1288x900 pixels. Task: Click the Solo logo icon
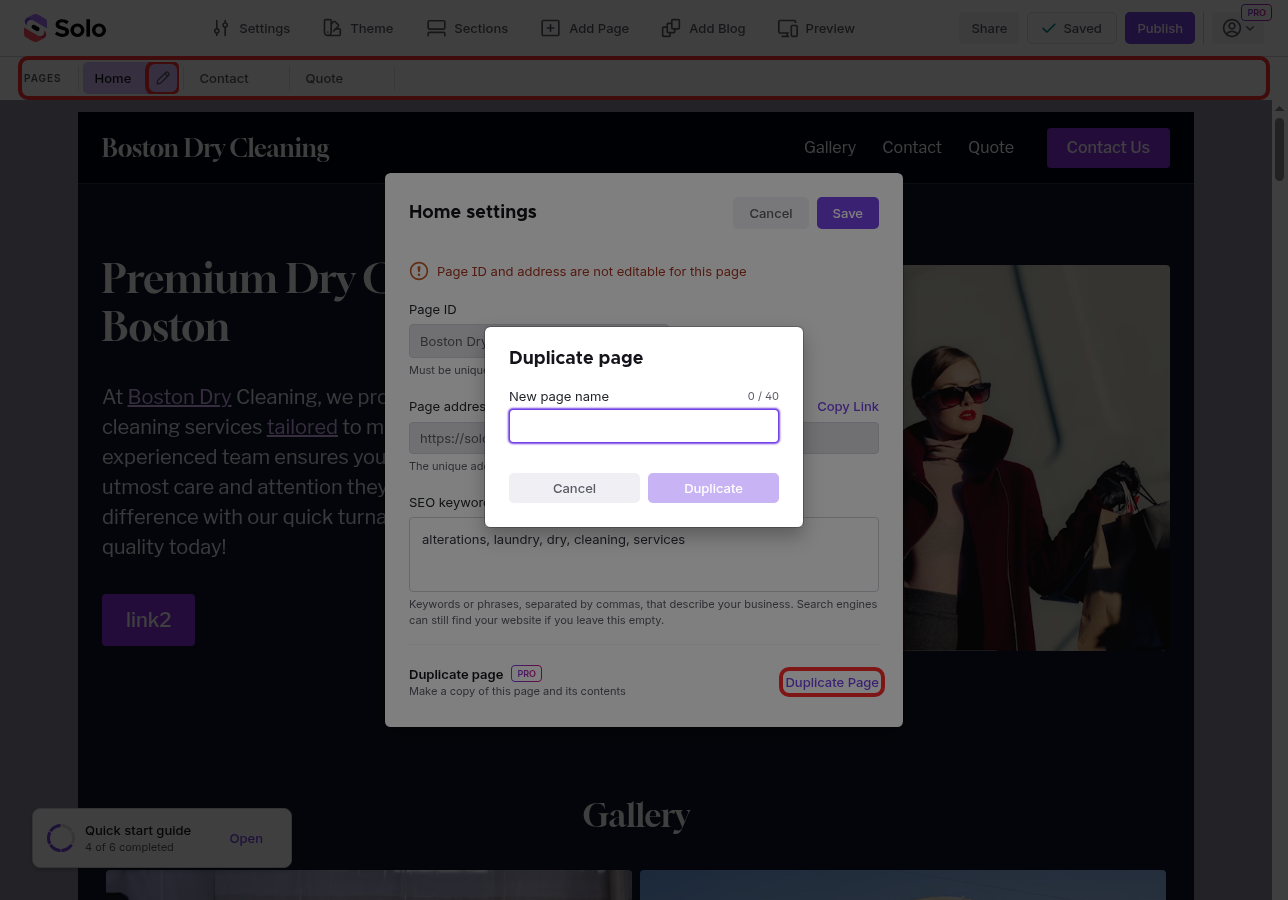coord(35,28)
